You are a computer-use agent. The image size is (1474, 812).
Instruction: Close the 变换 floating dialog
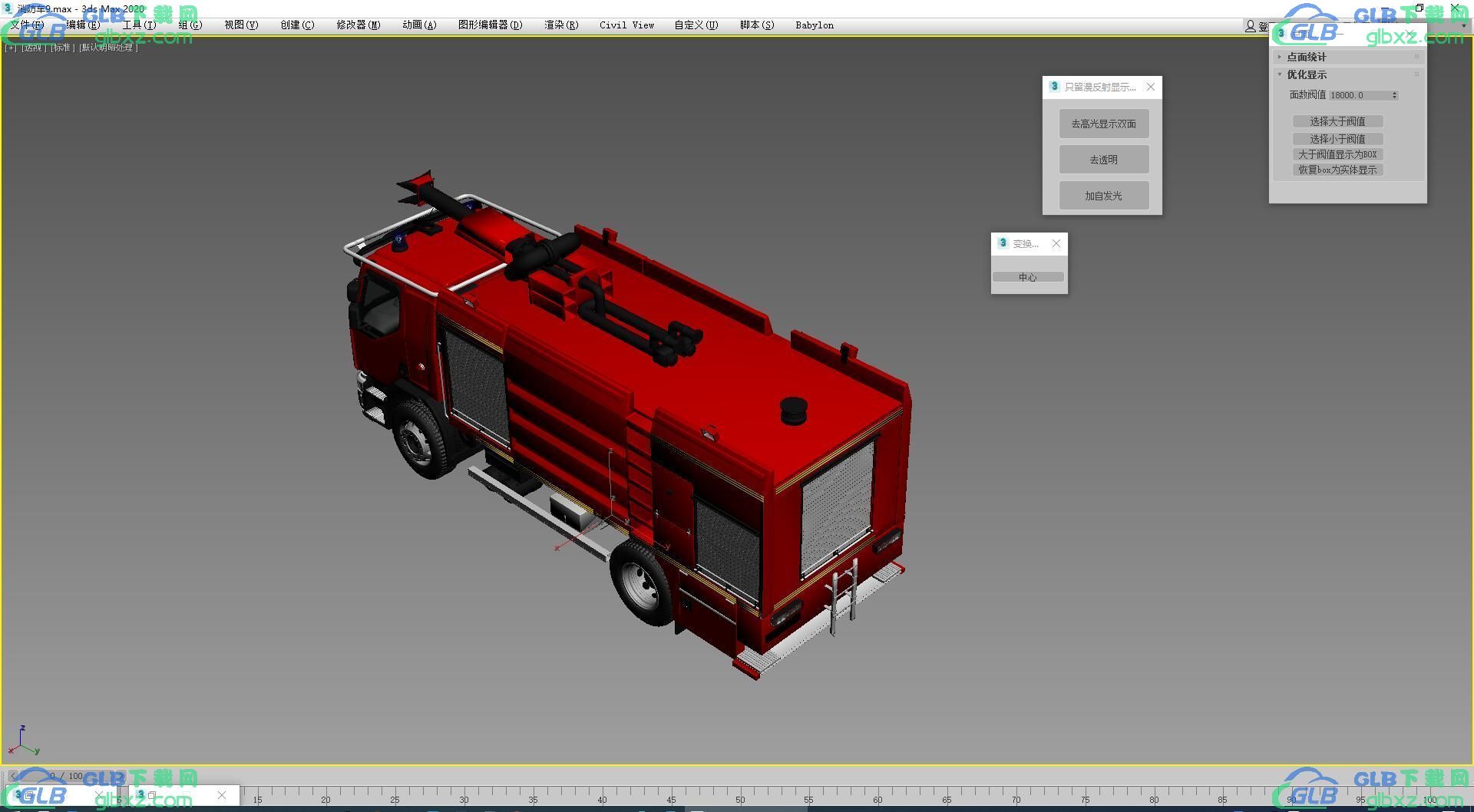click(1056, 243)
